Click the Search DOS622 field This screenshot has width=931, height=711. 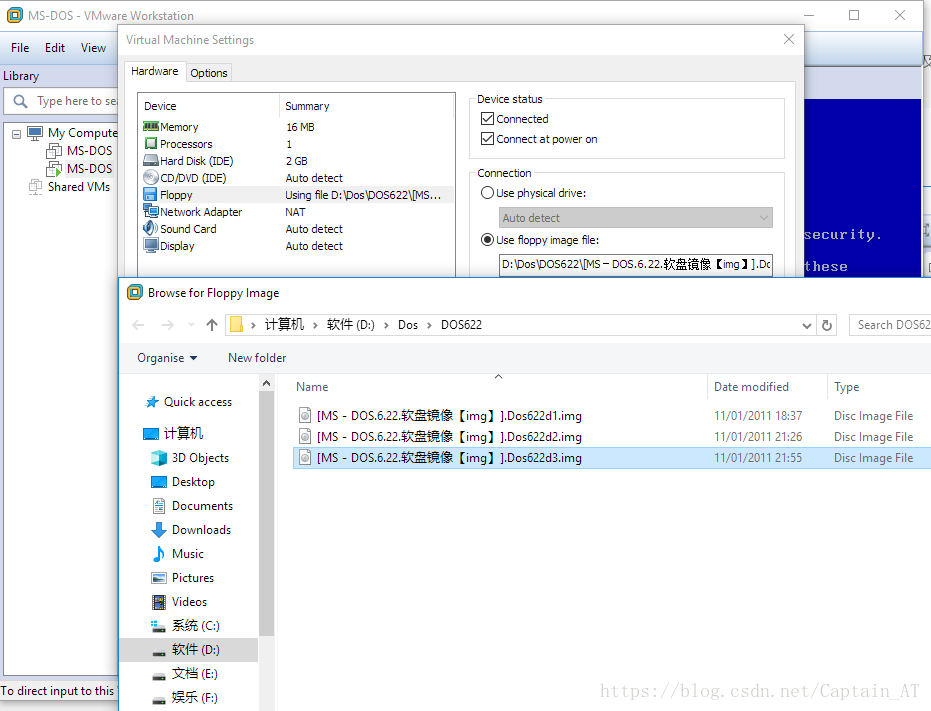point(889,325)
